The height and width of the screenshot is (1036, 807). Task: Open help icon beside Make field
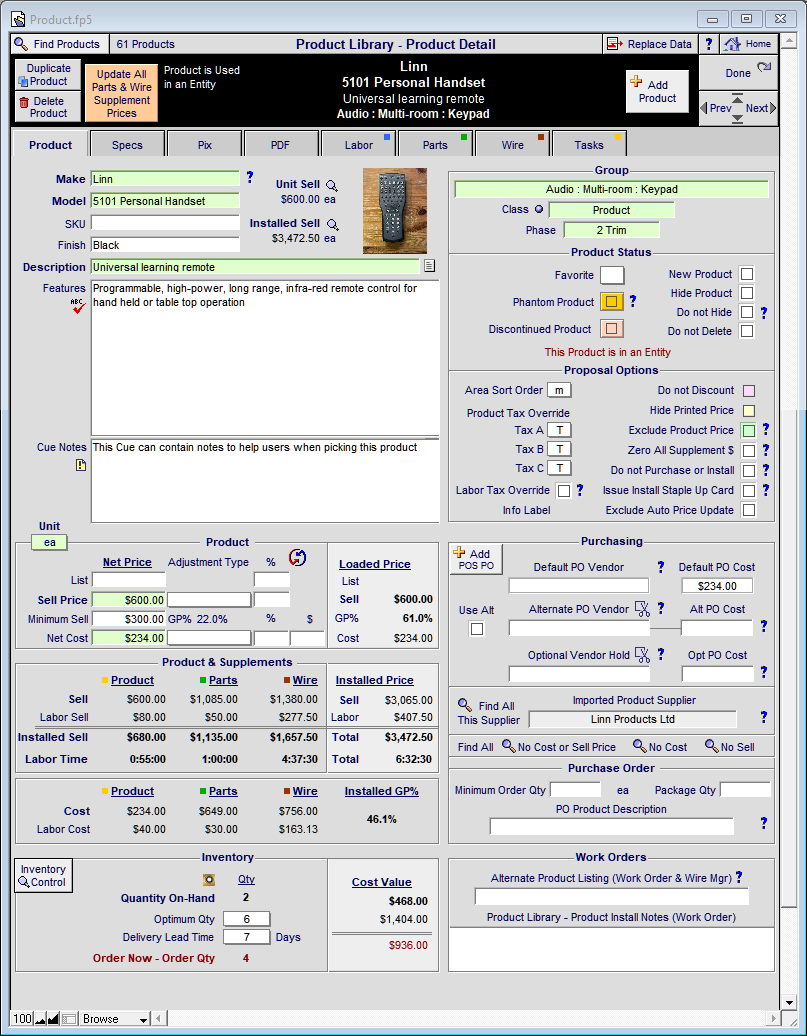pos(249,177)
